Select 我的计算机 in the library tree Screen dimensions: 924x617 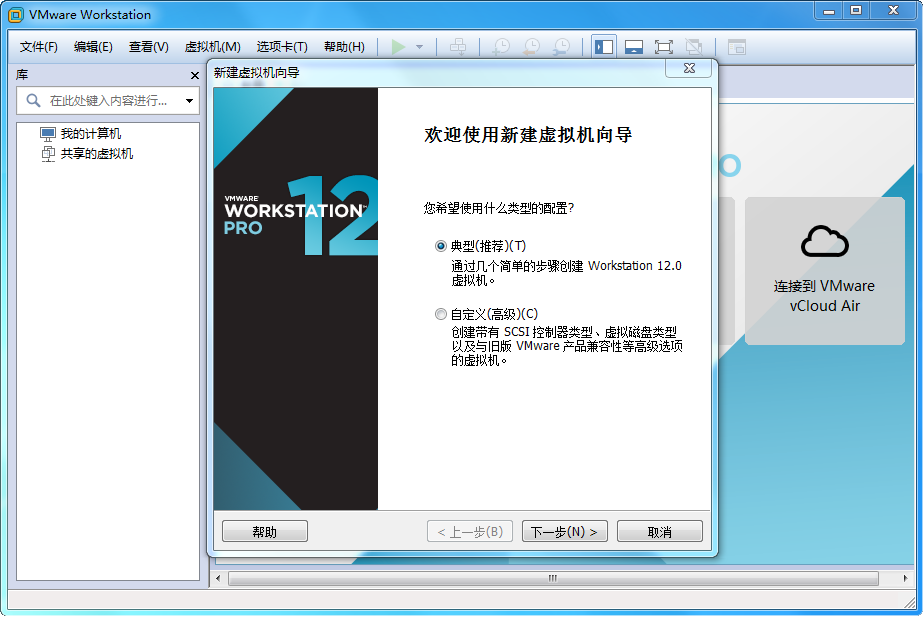[90, 134]
